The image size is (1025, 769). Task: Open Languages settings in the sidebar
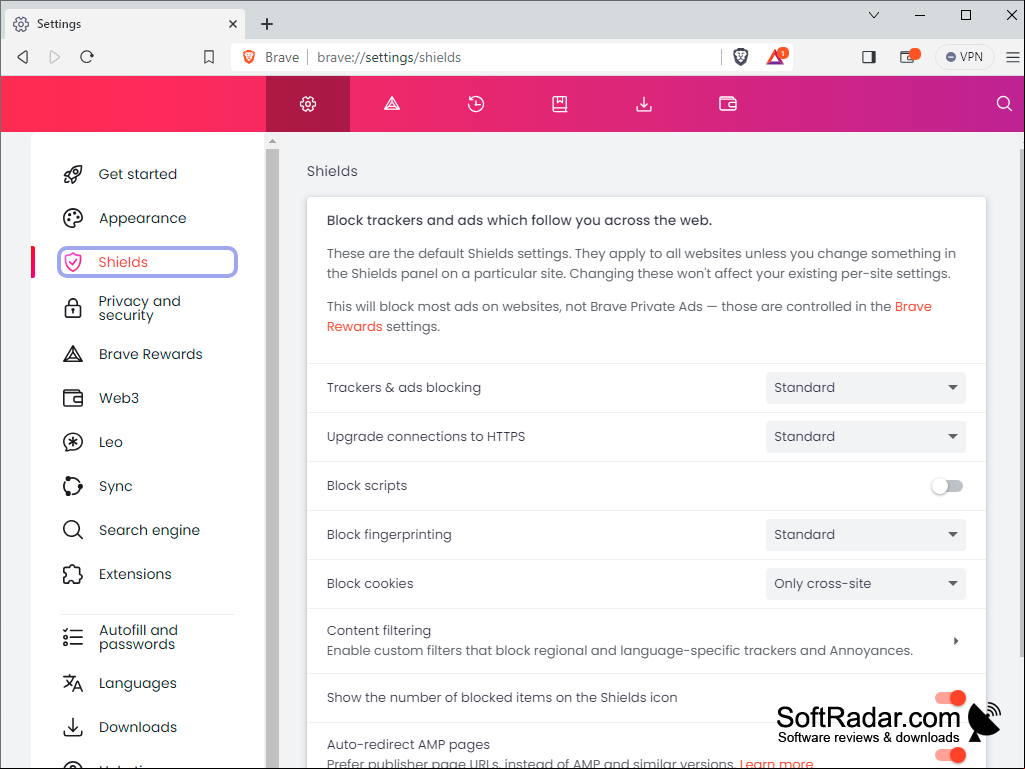[x=147, y=683]
